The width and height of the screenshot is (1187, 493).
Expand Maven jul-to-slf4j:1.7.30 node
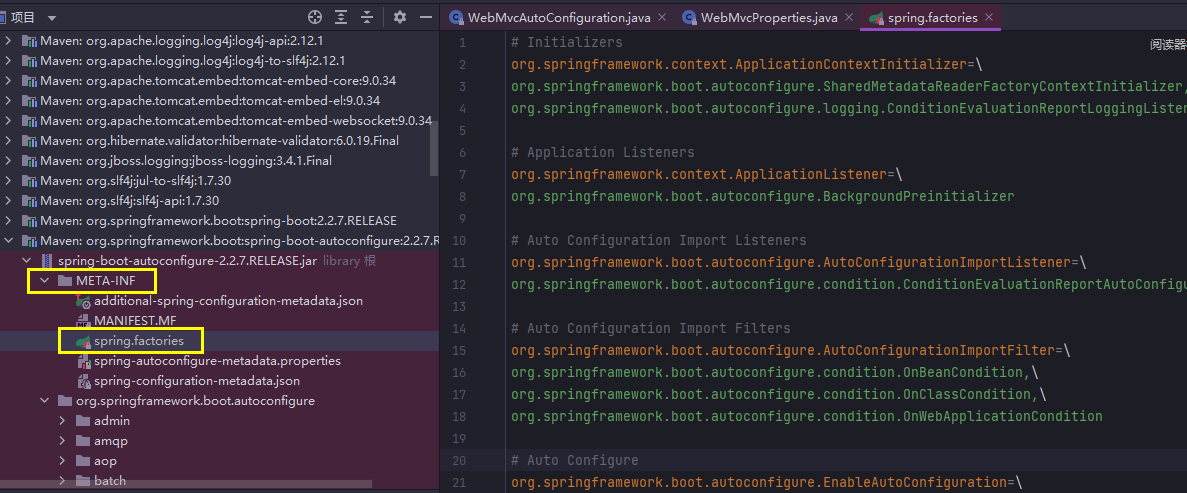pyautogui.click(x=8, y=180)
